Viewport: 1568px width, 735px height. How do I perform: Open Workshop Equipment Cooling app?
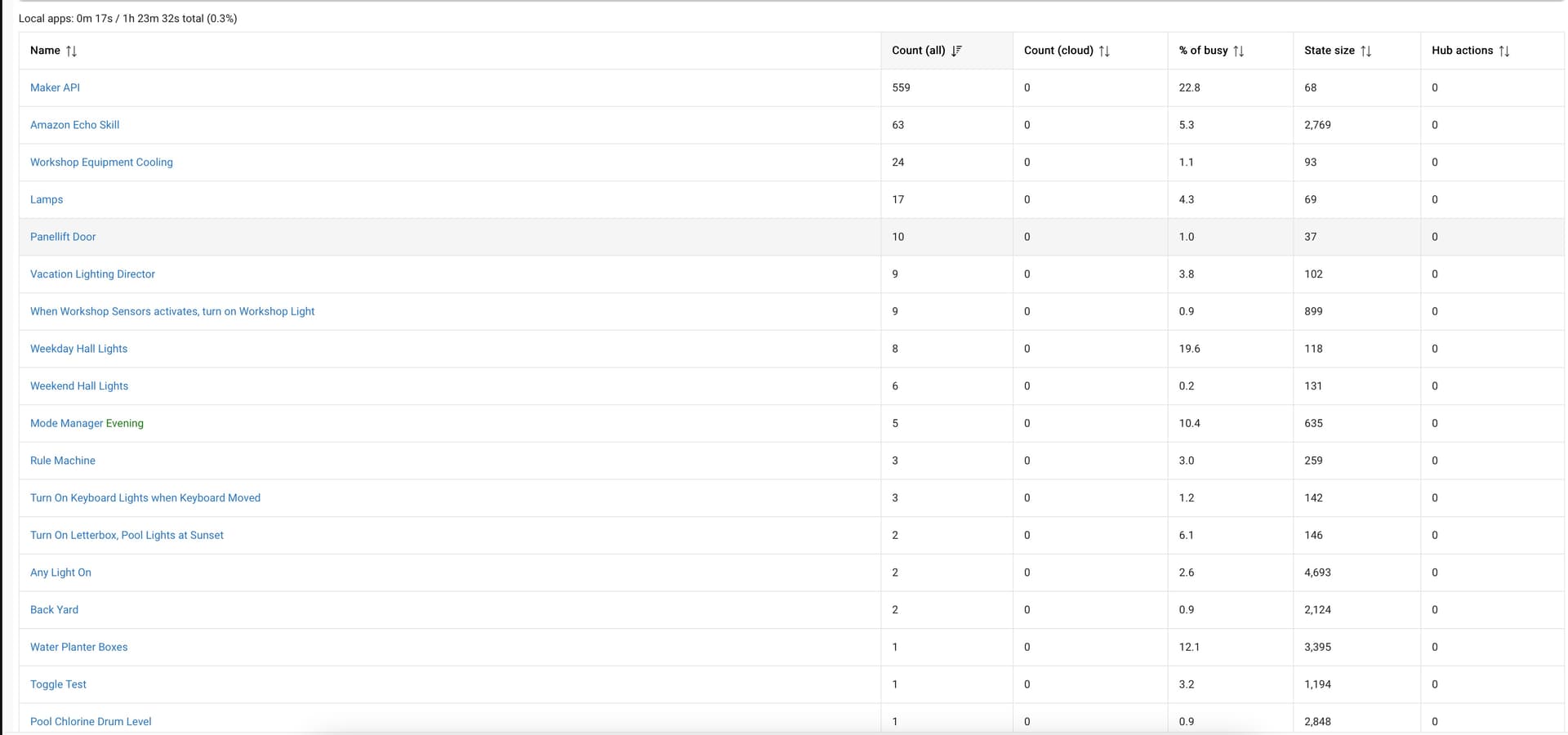click(x=101, y=162)
